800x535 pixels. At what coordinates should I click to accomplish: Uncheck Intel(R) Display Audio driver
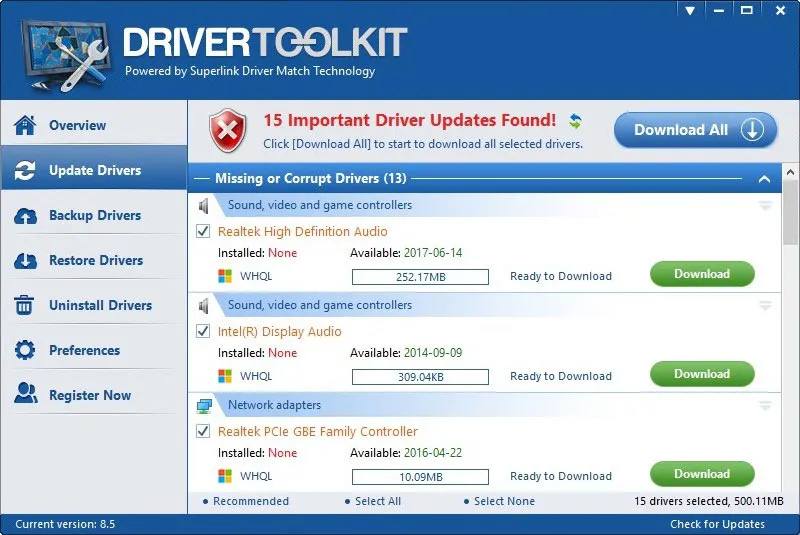[x=203, y=331]
